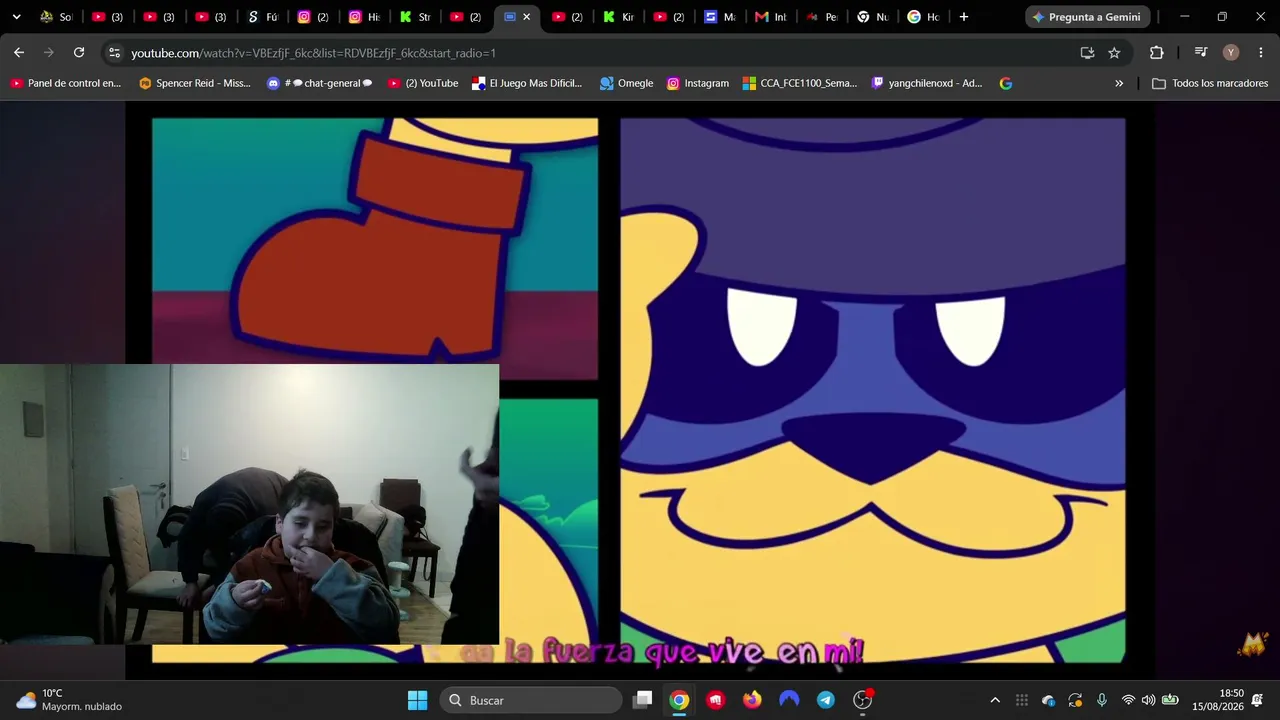Viewport: 1280px width, 720px height.
Task: Open the notification bell icon
Action: 1257,700
